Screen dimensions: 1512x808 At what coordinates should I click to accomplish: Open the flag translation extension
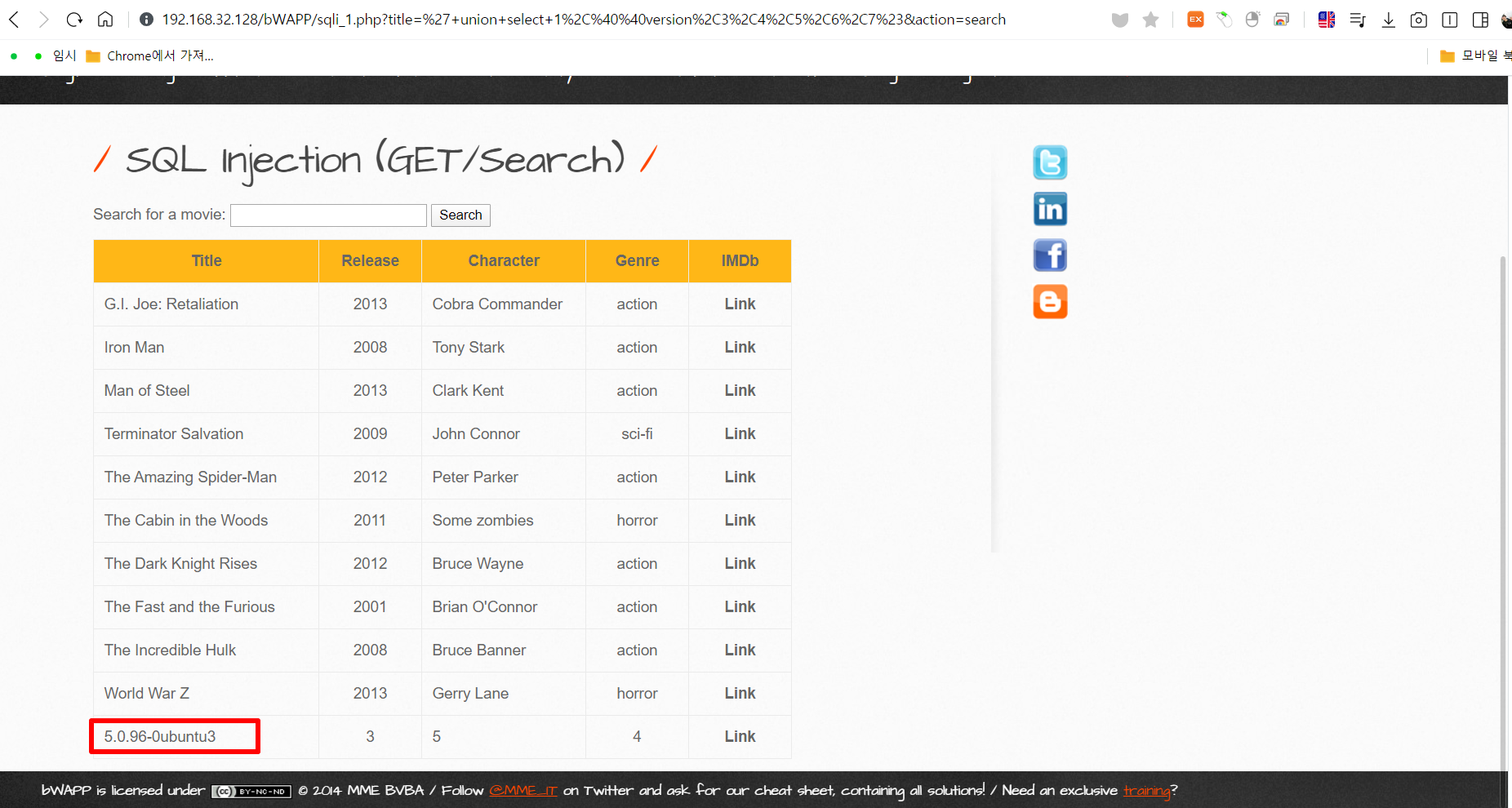pos(1327,20)
